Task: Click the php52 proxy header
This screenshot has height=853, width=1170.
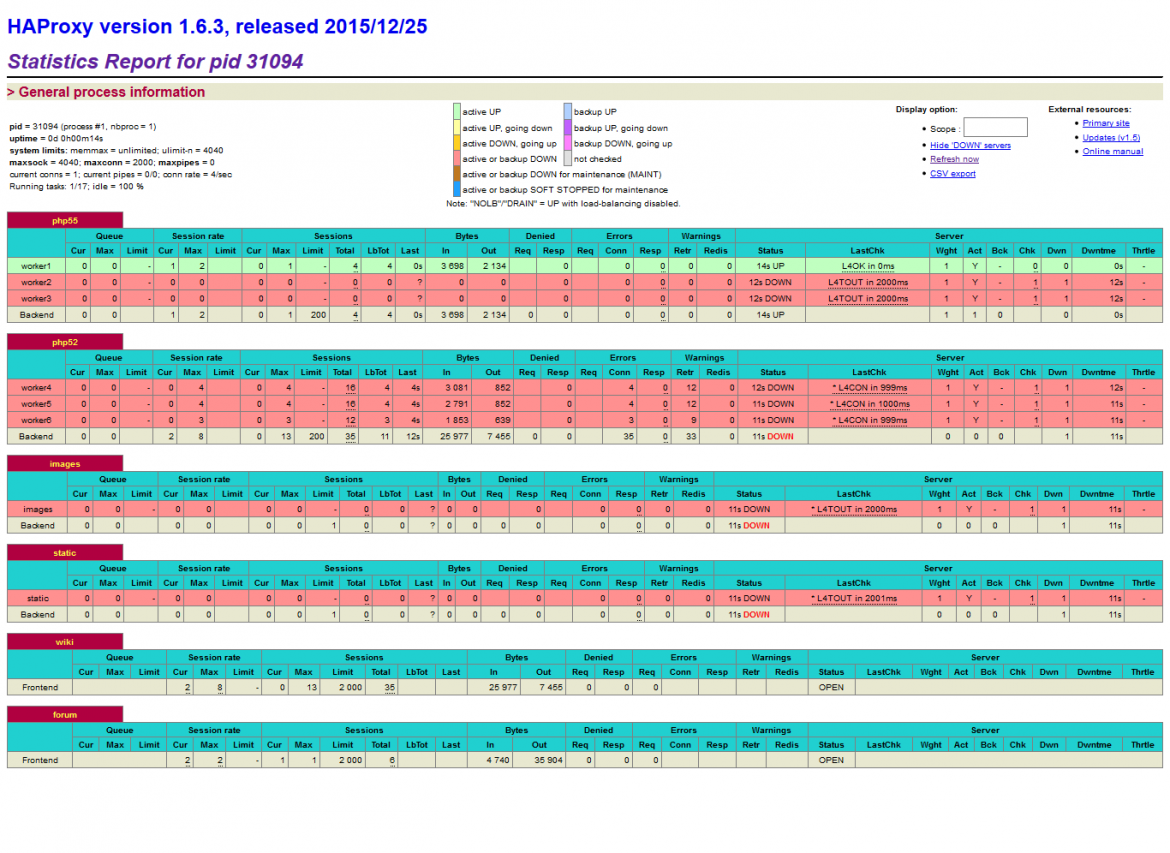Action: pos(65,342)
